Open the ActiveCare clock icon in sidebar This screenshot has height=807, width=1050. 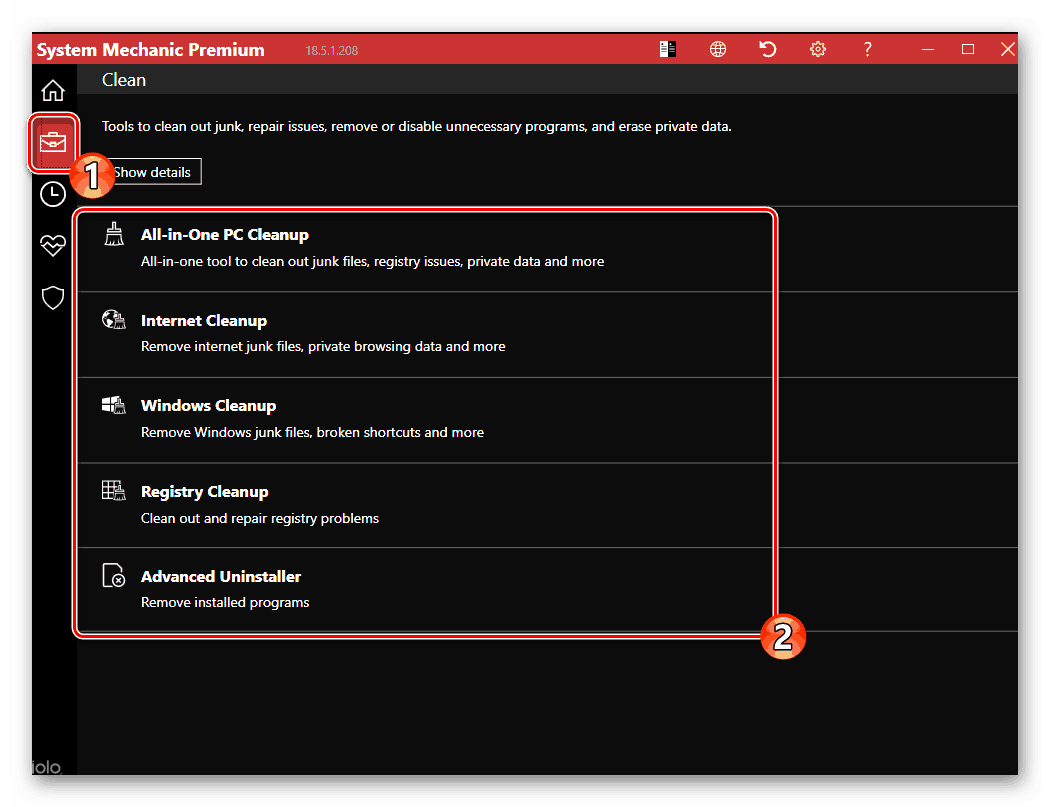click(53, 194)
